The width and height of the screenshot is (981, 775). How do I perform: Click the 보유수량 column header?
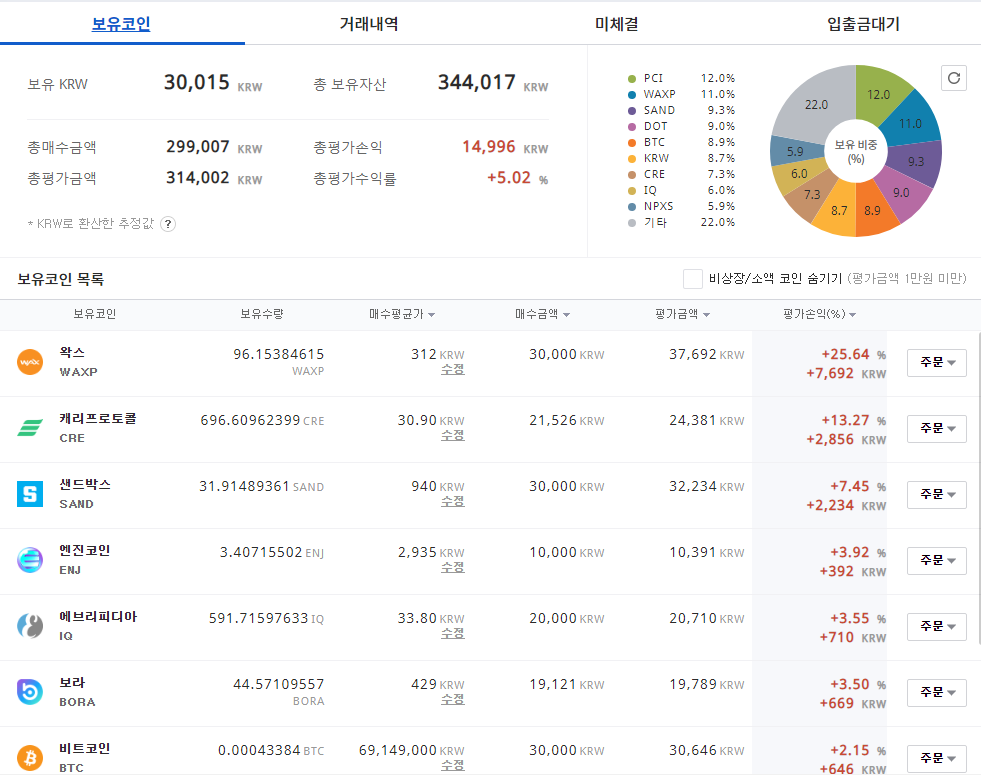pos(262,314)
